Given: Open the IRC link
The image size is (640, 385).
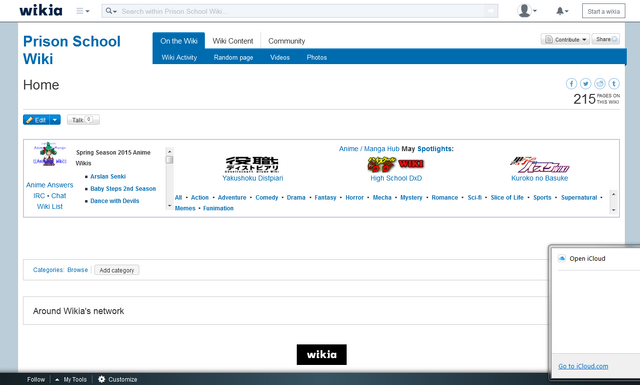Looking at the screenshot, I should coord(39,196).
